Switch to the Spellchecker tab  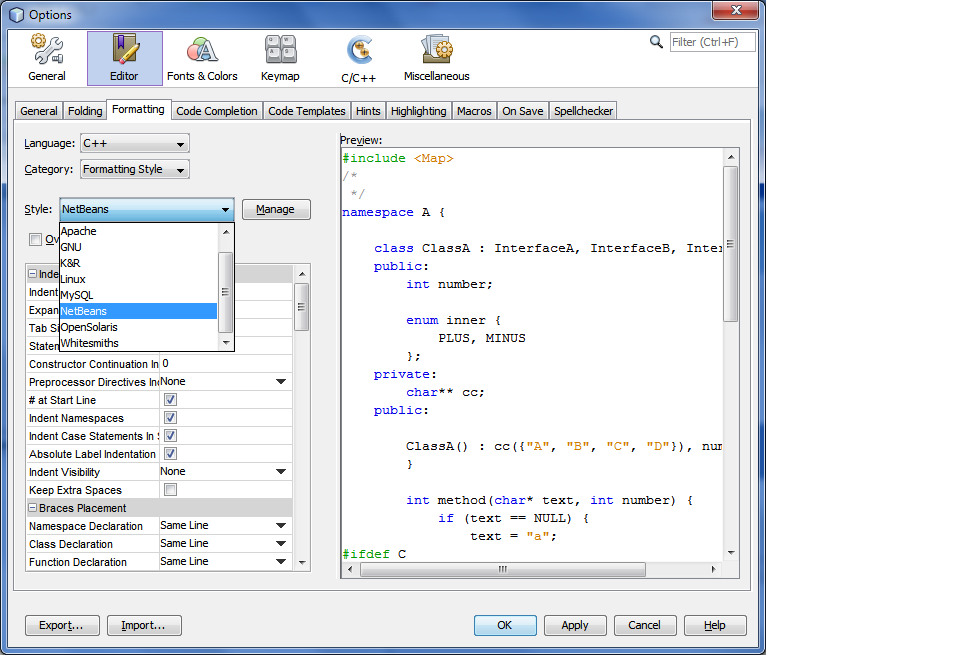coord(584,111)
